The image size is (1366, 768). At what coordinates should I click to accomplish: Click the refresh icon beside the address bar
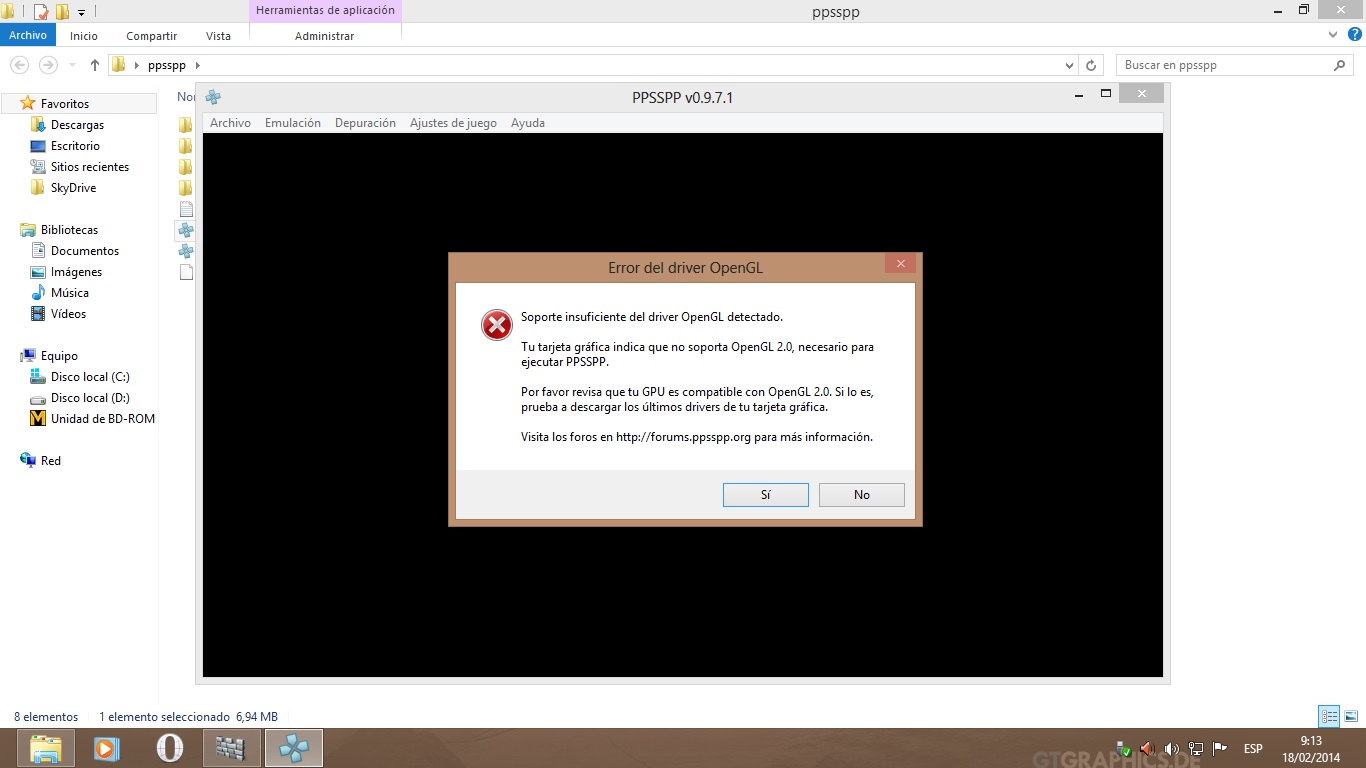(x=1092, y=65)
